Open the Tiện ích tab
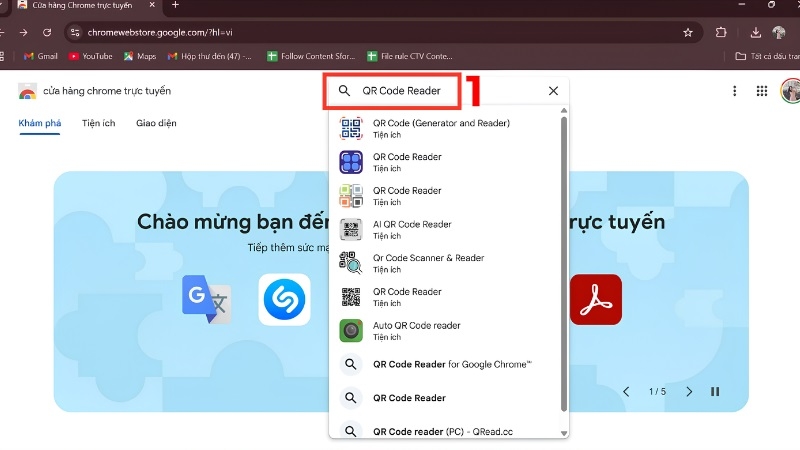Viewport: 800px width, 450px height. click(x=98, y=123)
